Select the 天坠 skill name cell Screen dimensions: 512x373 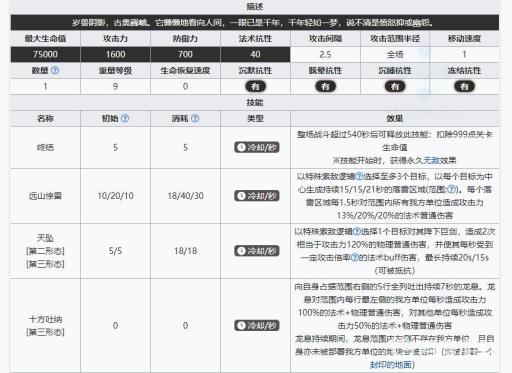[x=45, y=251]
